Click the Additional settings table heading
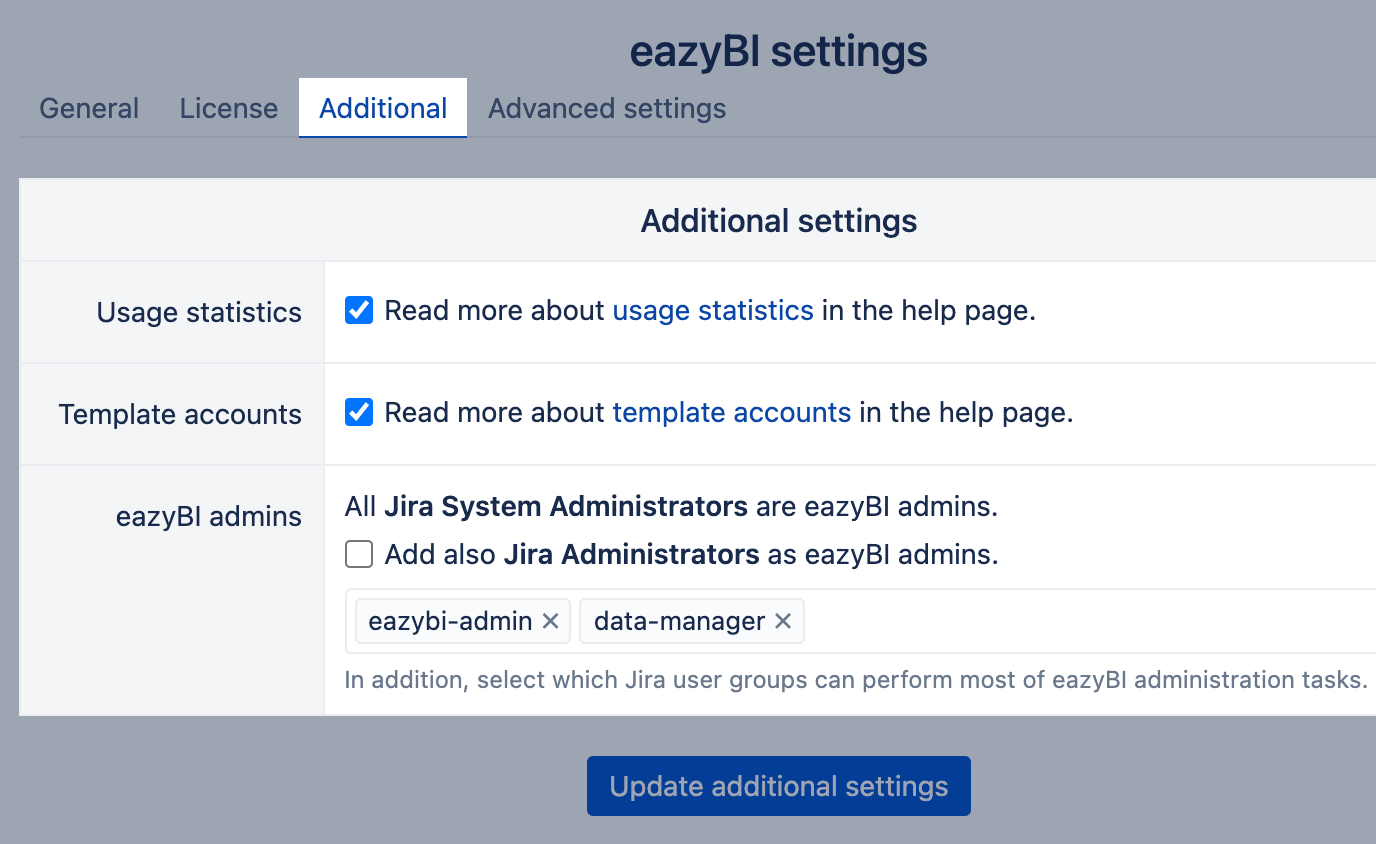Viewport: 1376px width, 844px height. coord(779,221)
